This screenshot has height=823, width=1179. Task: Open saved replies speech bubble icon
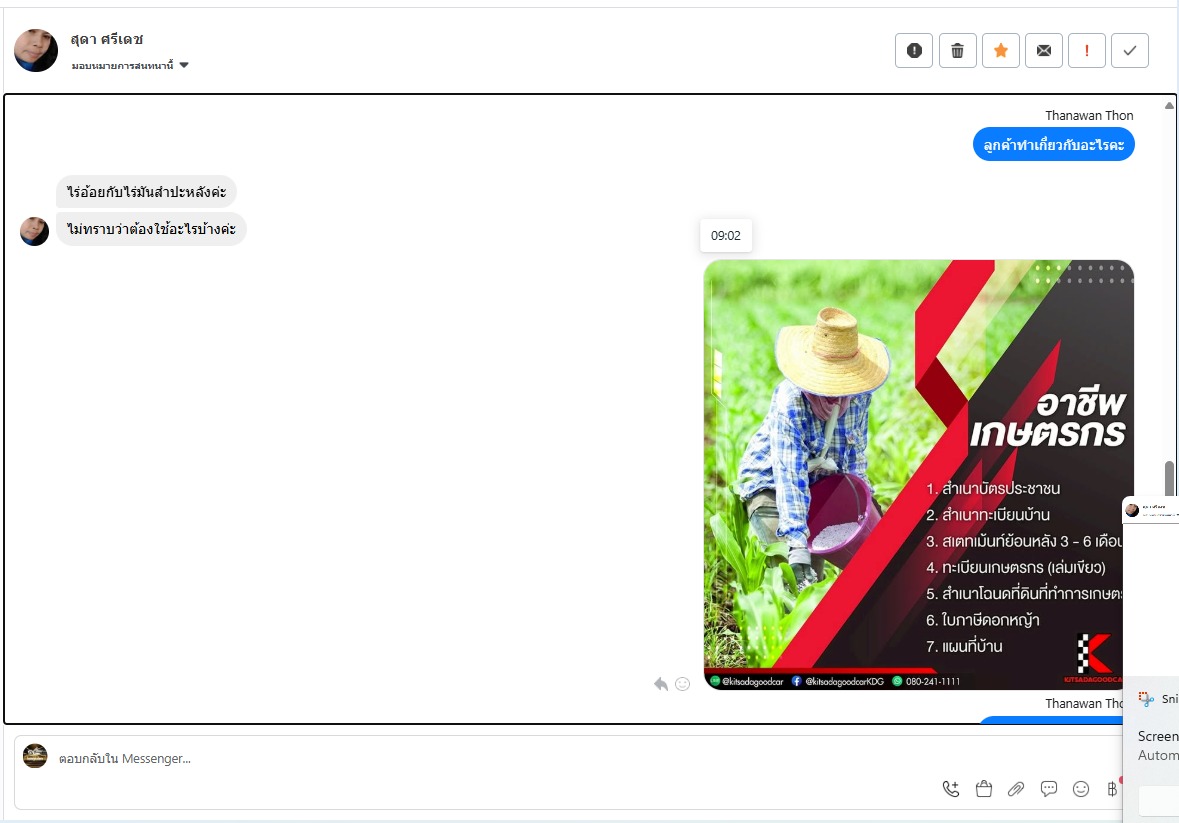point(1048,788)
